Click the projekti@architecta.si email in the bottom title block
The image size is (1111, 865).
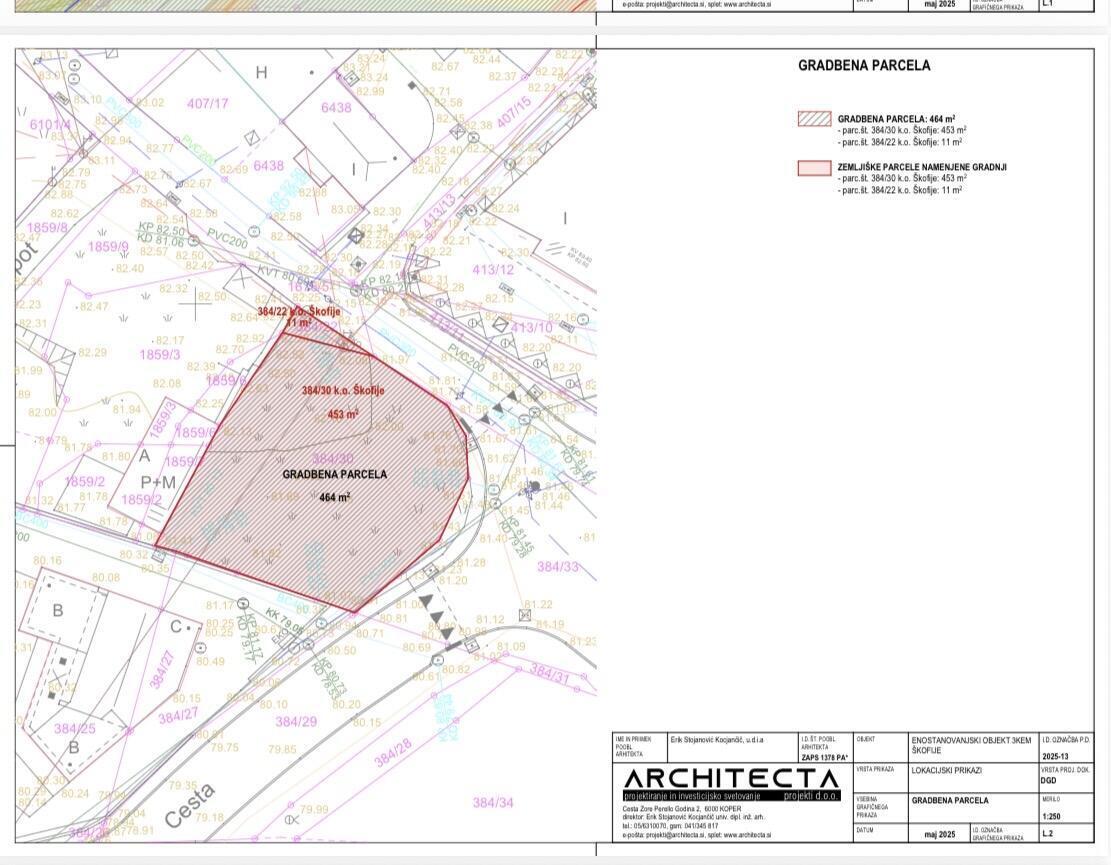coord(669,834)
